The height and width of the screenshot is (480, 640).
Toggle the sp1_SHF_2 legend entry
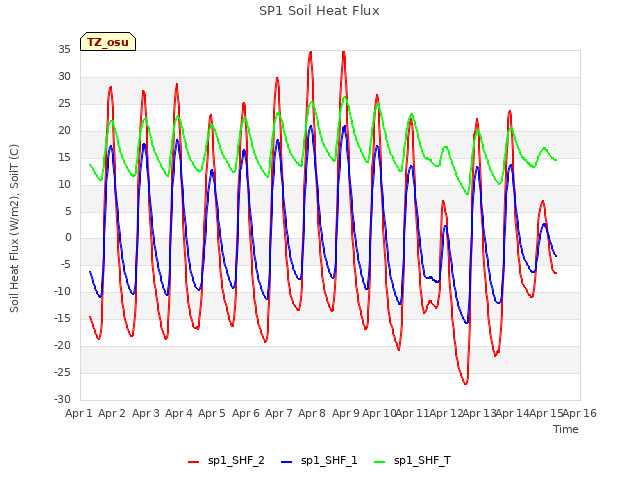point(226,460)
